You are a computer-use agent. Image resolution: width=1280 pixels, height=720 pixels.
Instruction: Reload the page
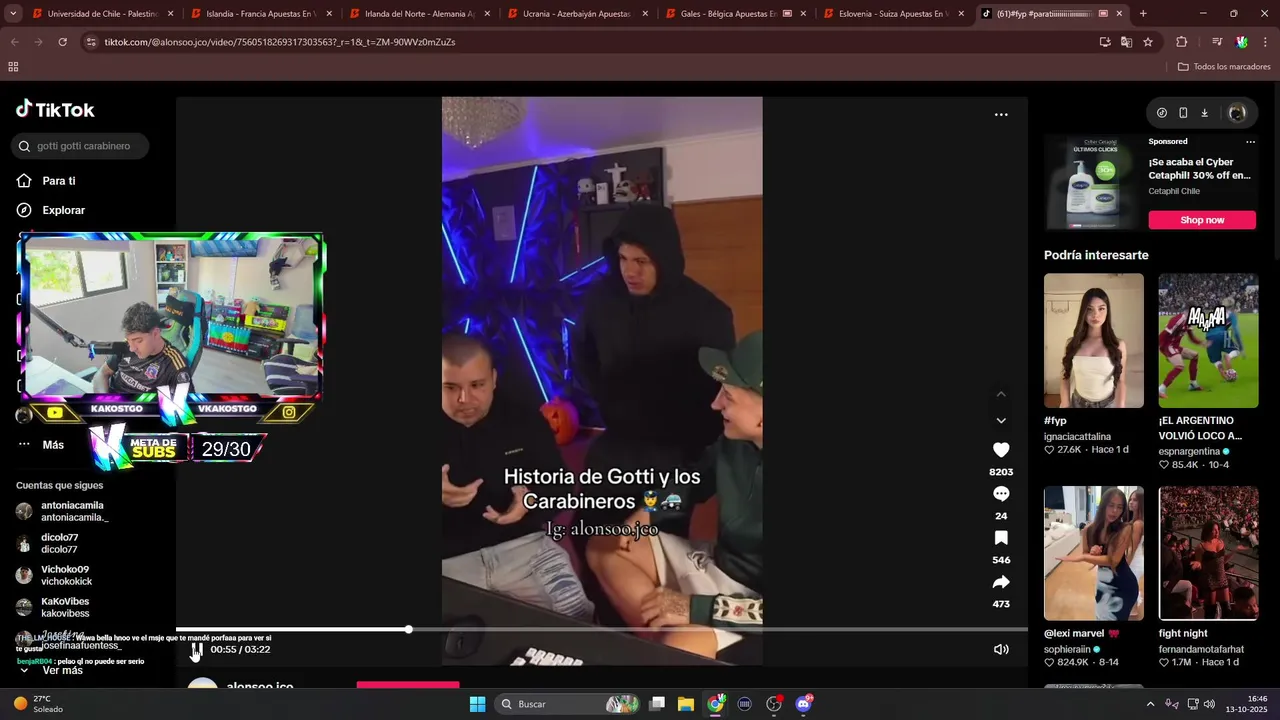pos(62,42)
